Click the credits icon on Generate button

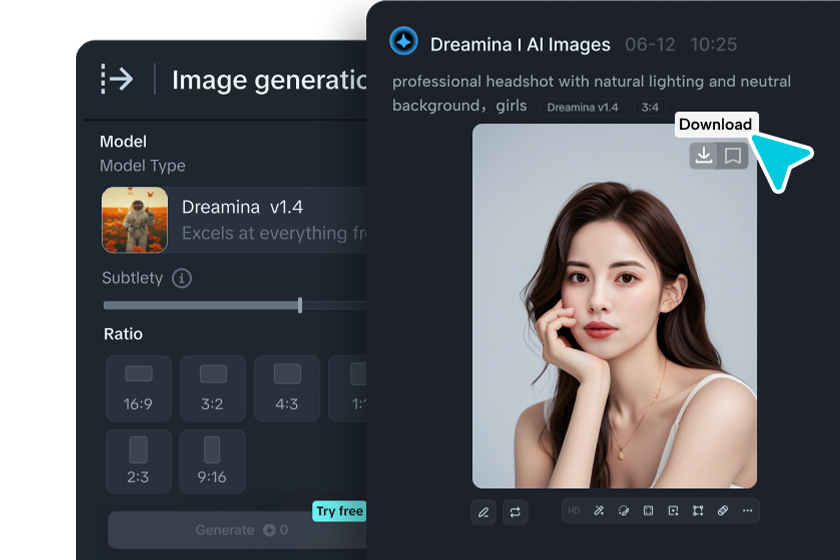(x=269, y=530)
